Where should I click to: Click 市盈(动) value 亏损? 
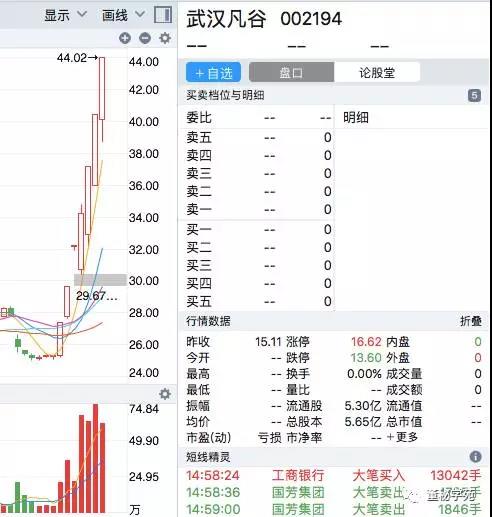(269, 437)
